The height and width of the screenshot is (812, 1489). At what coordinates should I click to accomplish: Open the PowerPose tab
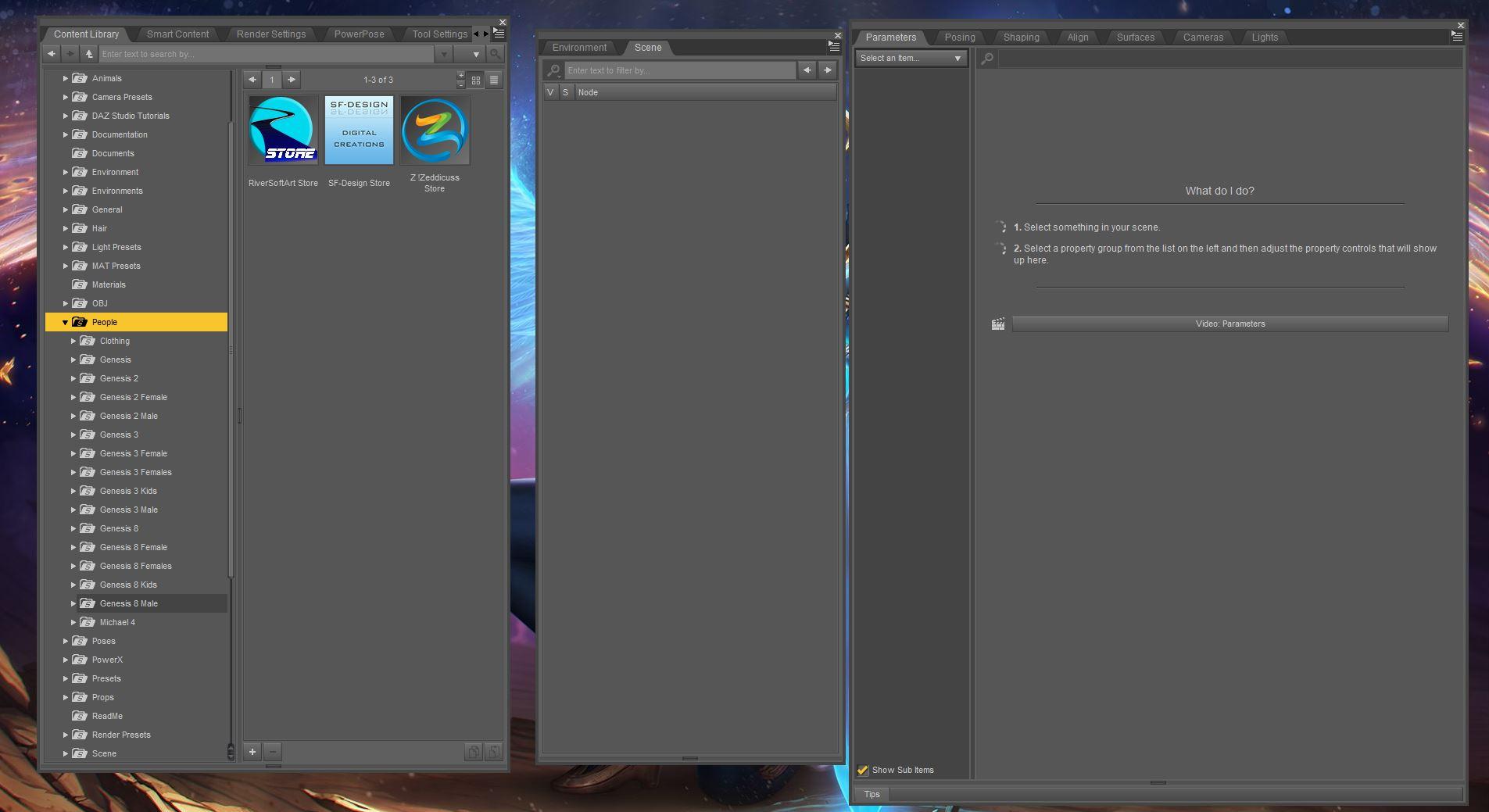pyautogui.click(x=359, y=34)
